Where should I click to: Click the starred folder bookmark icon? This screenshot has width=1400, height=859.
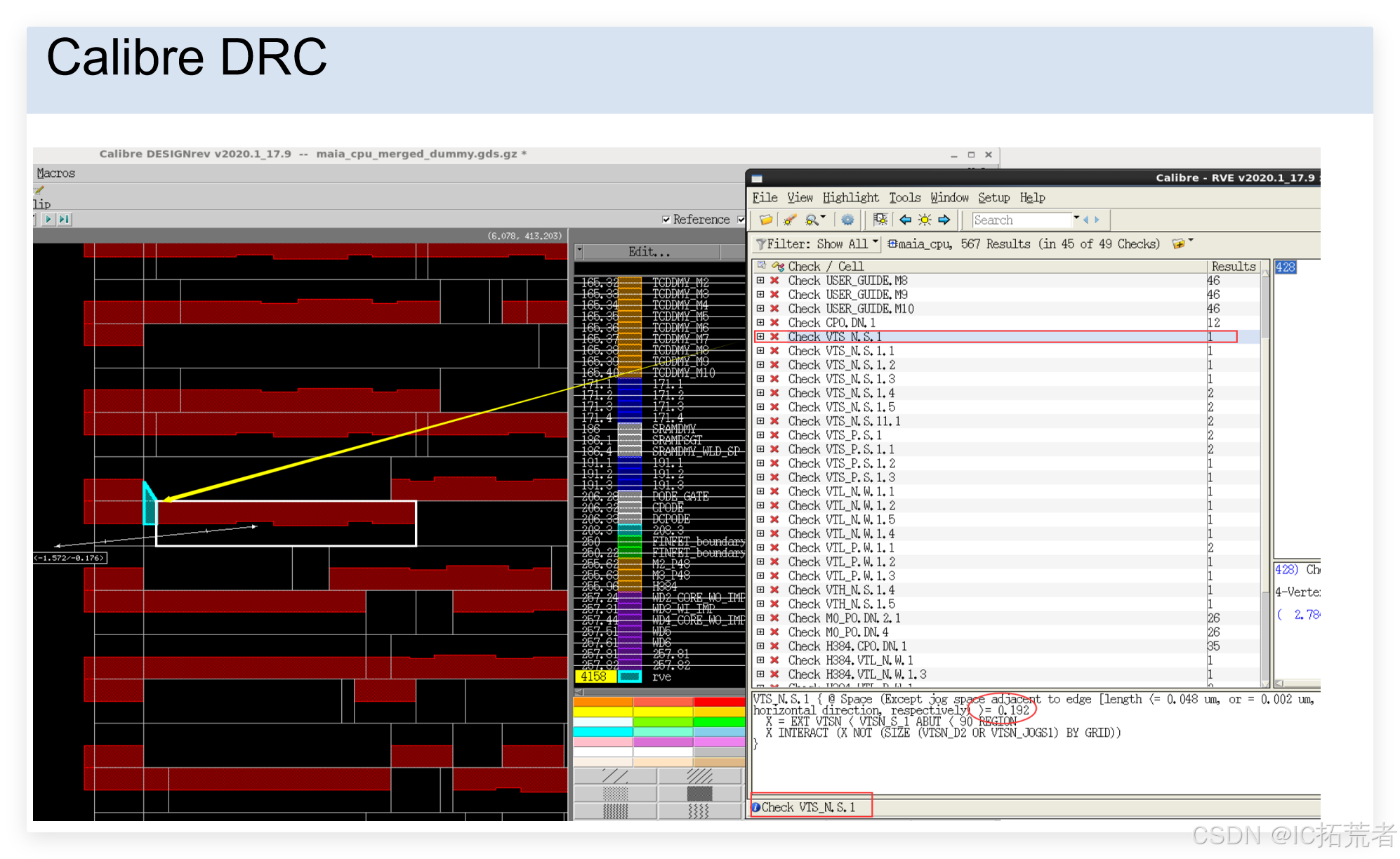(1177, 244)
